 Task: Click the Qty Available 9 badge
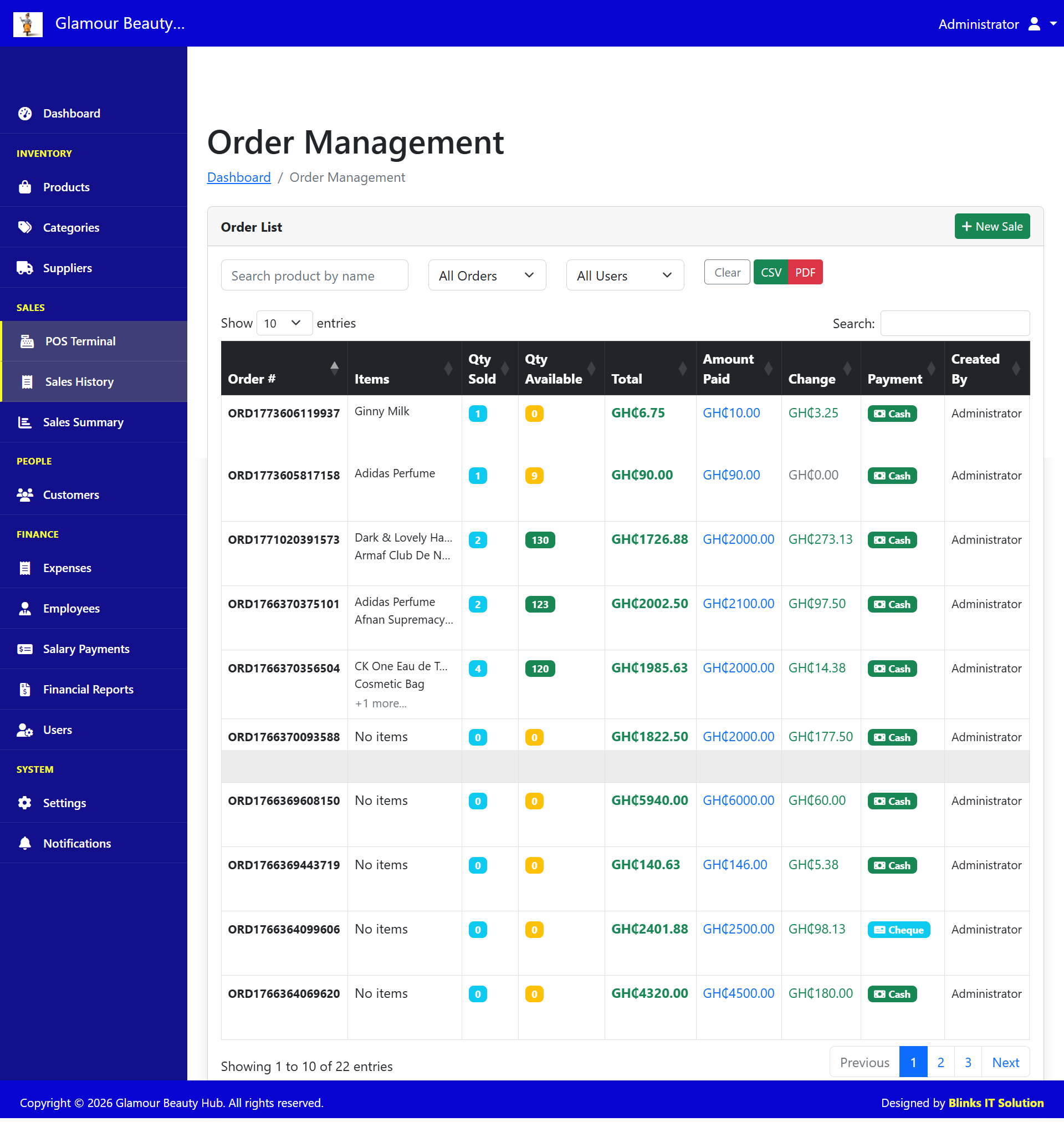(534, 476)
